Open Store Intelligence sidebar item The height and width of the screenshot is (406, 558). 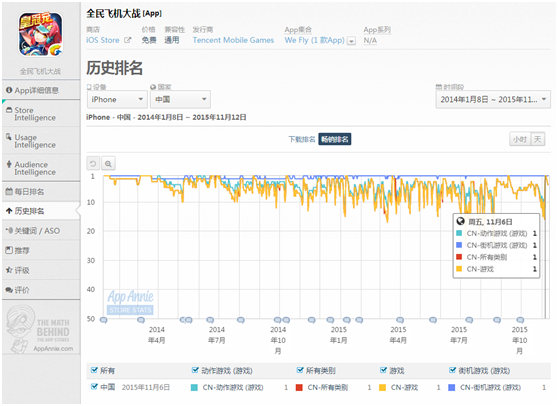coord(41,114)
